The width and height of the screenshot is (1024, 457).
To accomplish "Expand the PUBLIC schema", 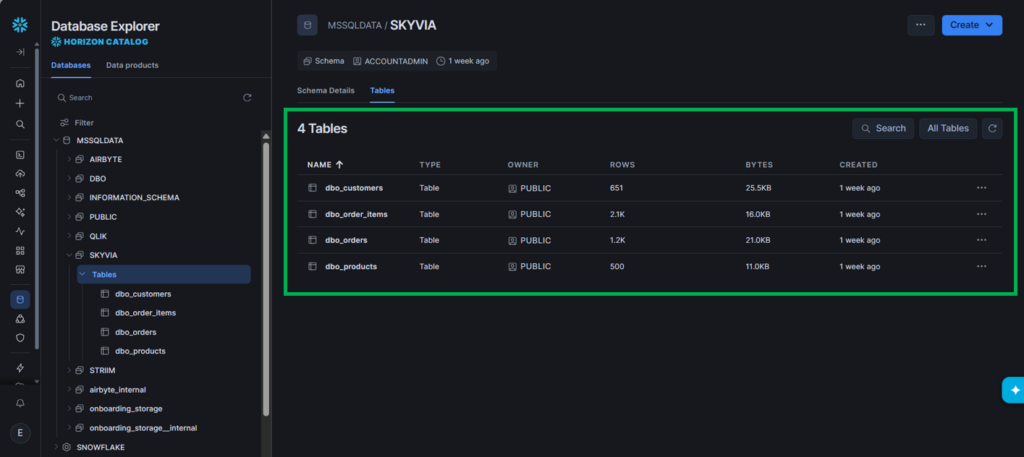I will point(69,217).
